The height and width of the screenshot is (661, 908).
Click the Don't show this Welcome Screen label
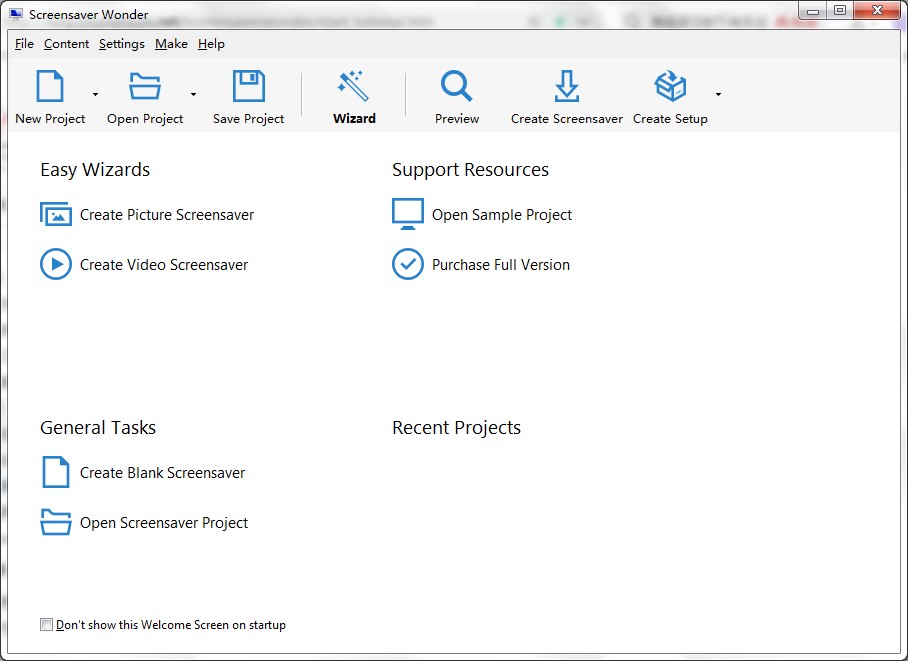point(171,625)
